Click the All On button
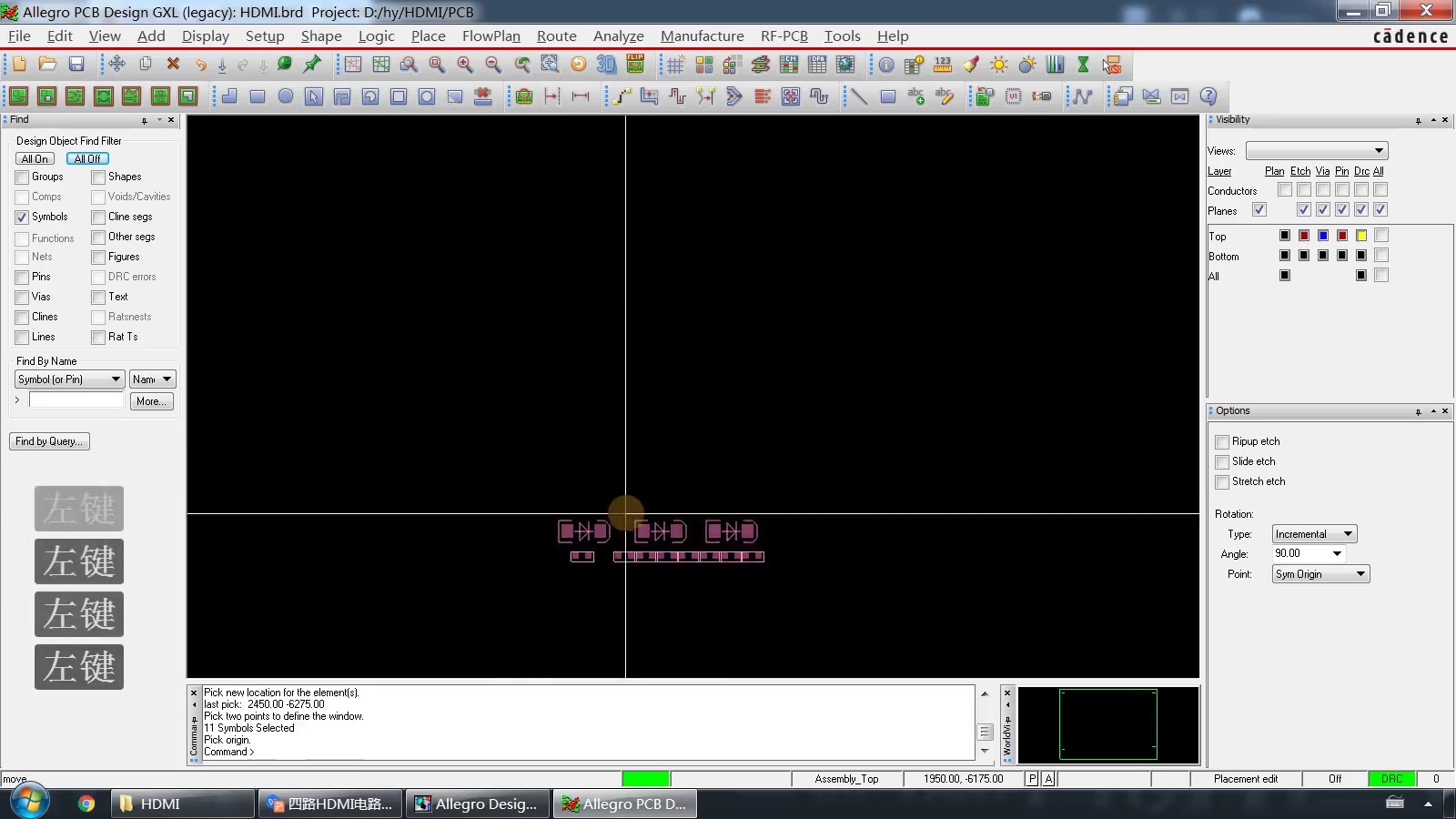The image size is (1456, 819). point(35,159)
